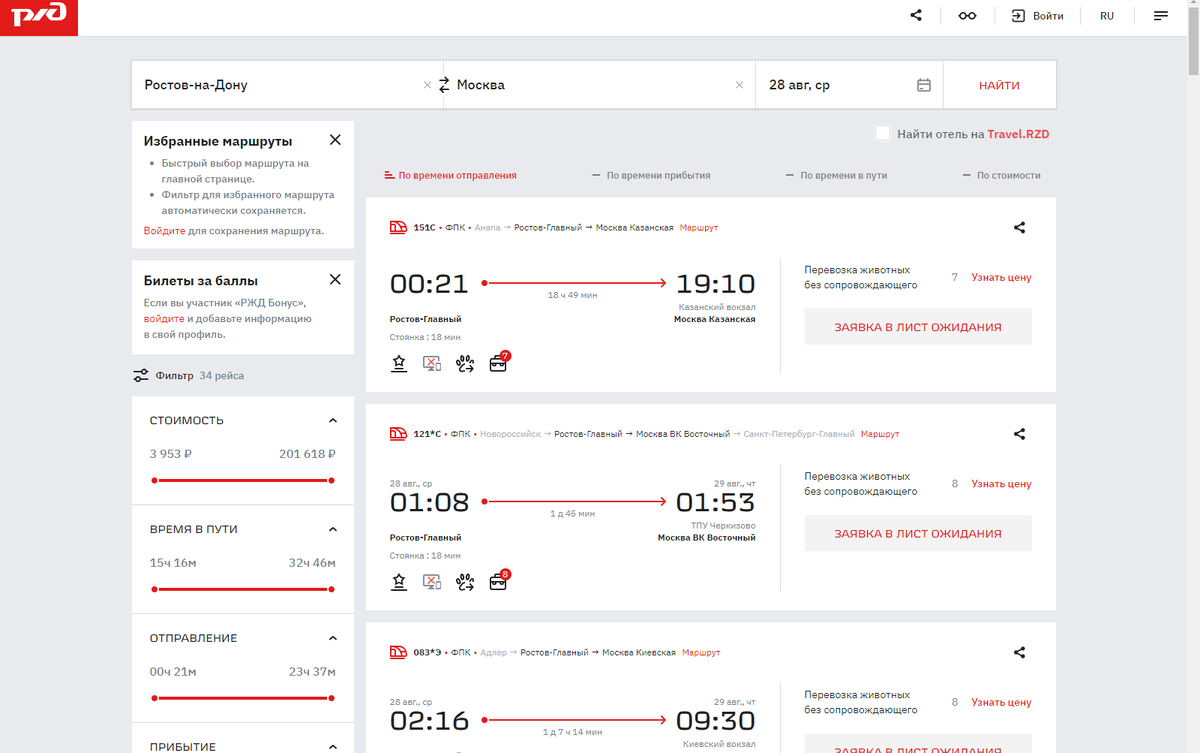Clear the Ростов-на-Дону departure field
The width and height of the screenshot is (1200, 753).
click(427, 85)
